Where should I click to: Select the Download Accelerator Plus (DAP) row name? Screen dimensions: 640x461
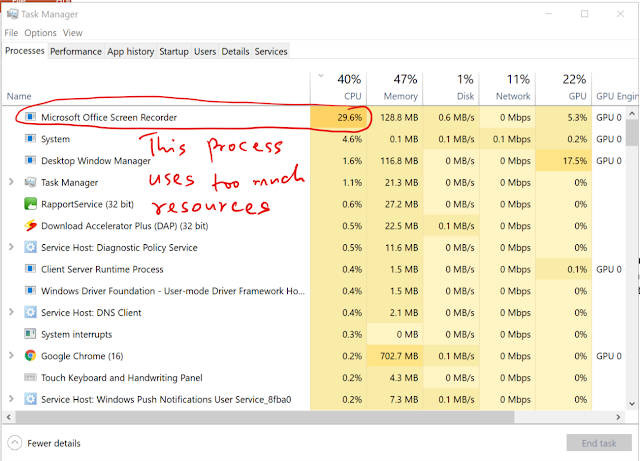(124, 226)
